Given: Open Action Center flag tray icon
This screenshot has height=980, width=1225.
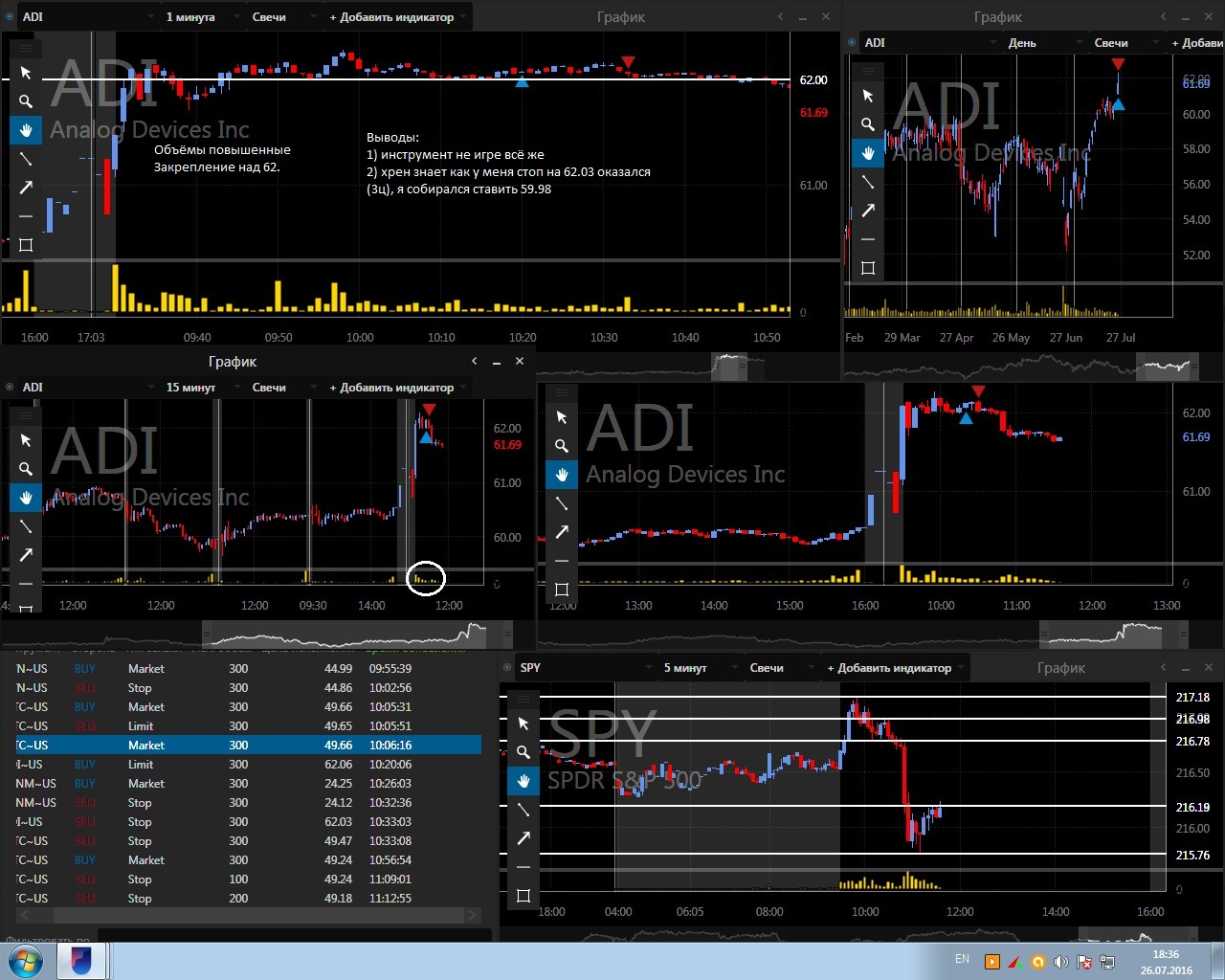Looking at the screenshot, I should pos(1084,962).
